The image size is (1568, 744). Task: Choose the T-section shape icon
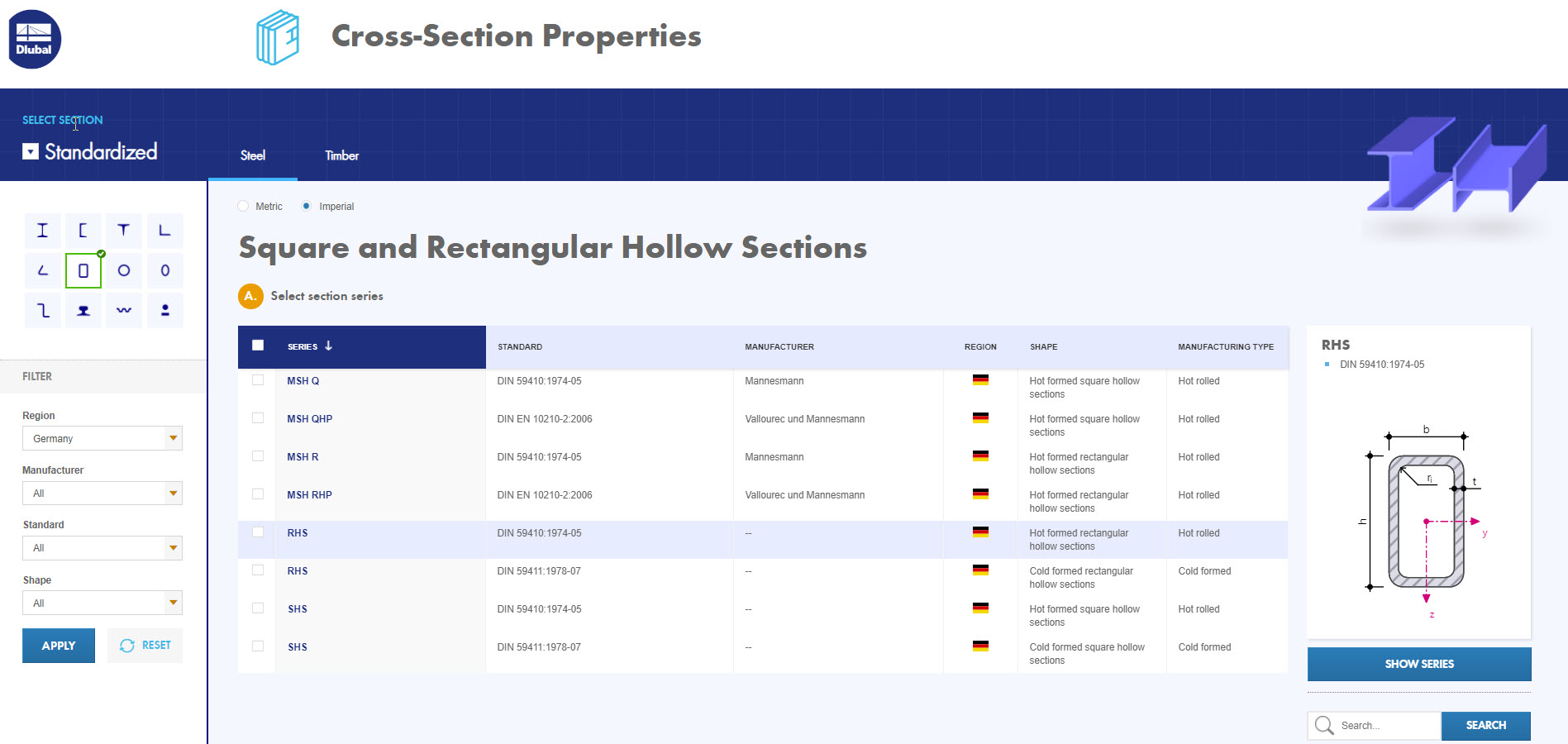[123, 231]
